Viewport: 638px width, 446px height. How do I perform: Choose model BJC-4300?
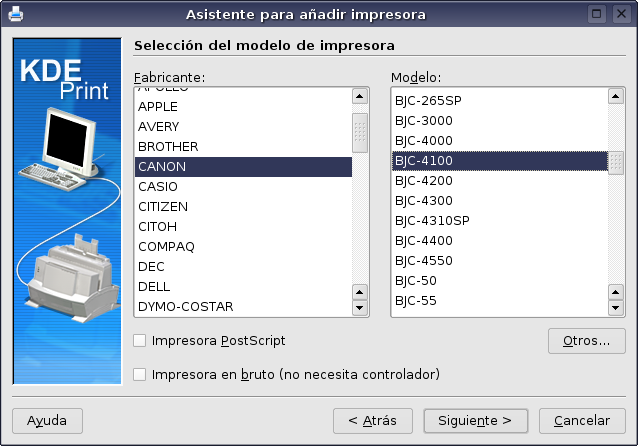click(500, 200)
